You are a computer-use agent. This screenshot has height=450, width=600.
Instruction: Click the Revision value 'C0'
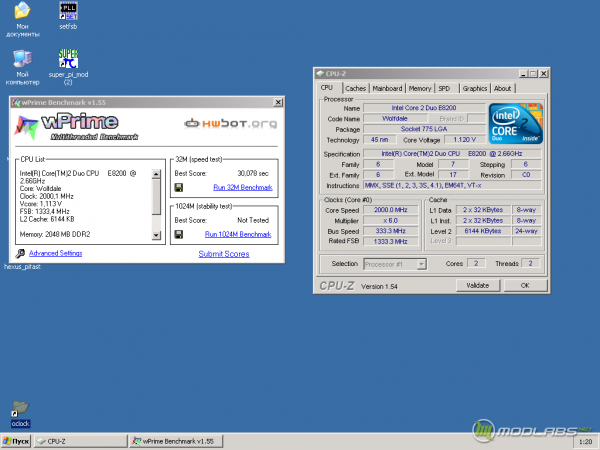point(526,175)
